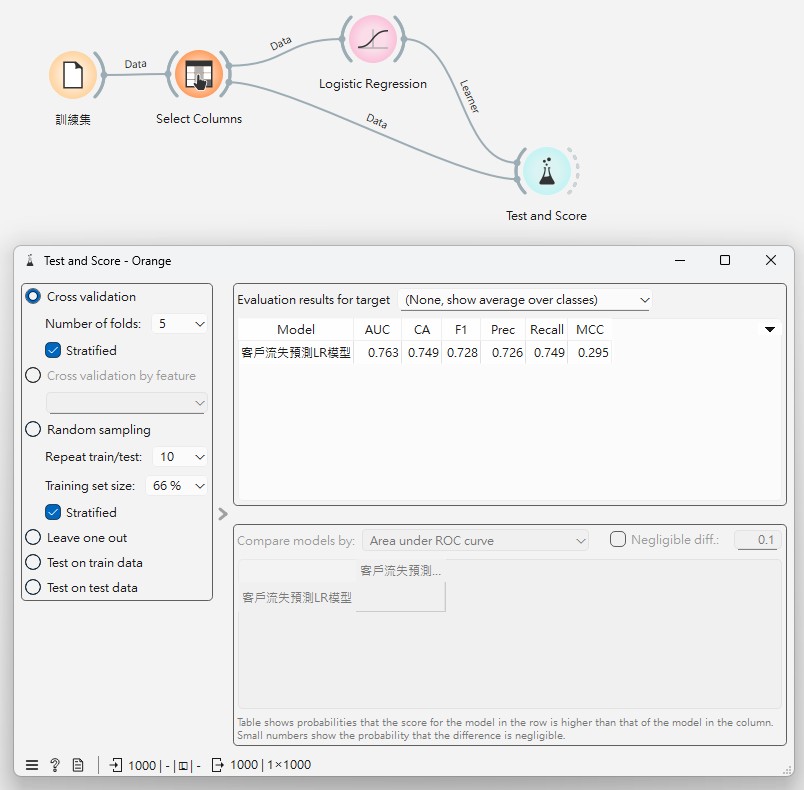Image resolution: width=804 pixels, height=790 pixels.
Task: Open the Number of folds dropdown
Action: 180,324
